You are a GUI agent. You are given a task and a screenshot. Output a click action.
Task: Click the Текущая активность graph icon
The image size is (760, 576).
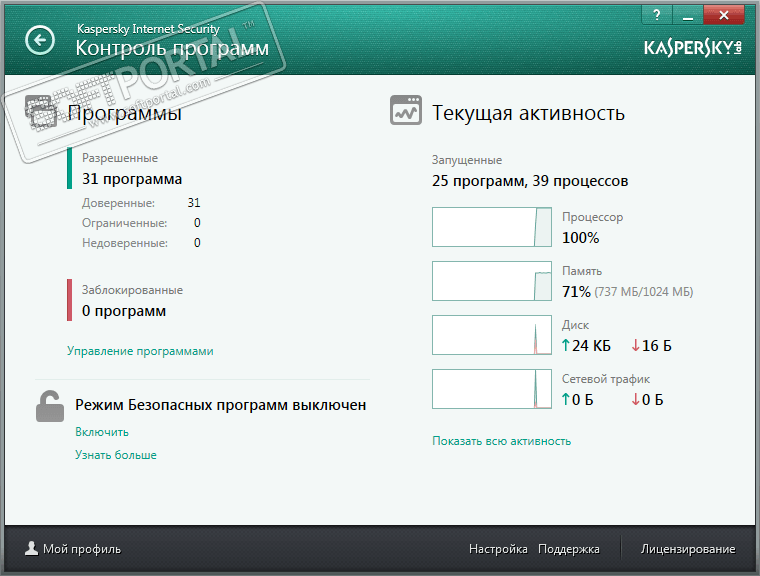[x=406, y=111]
